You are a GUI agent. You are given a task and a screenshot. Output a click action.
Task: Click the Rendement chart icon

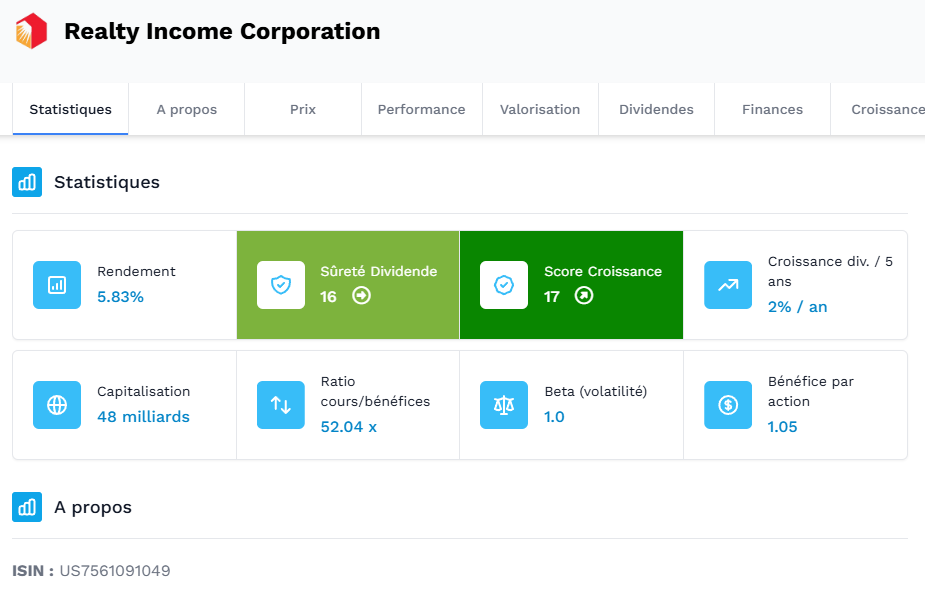(x=57, y=285)
